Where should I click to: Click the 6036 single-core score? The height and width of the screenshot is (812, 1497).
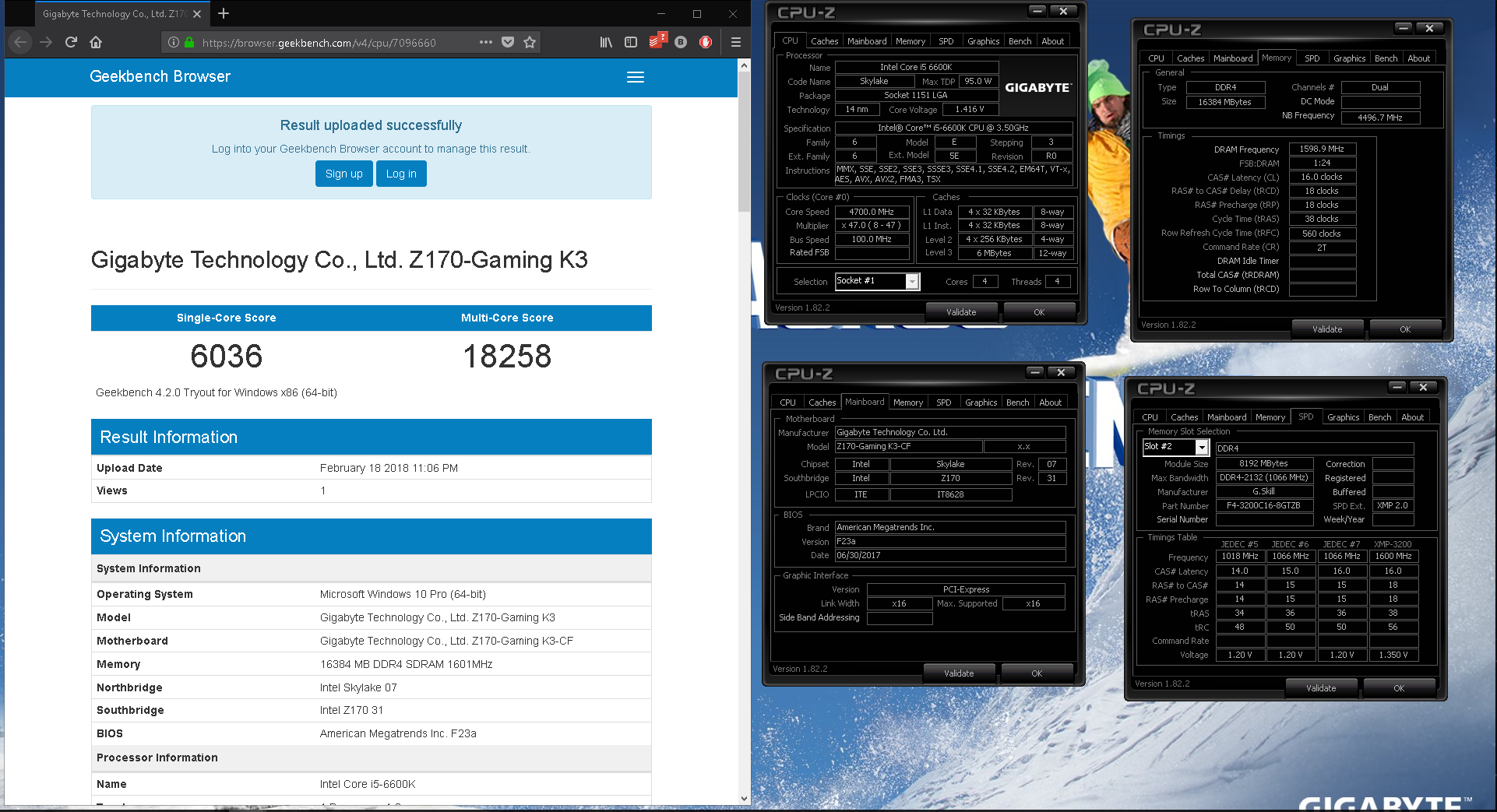[227, 357]
